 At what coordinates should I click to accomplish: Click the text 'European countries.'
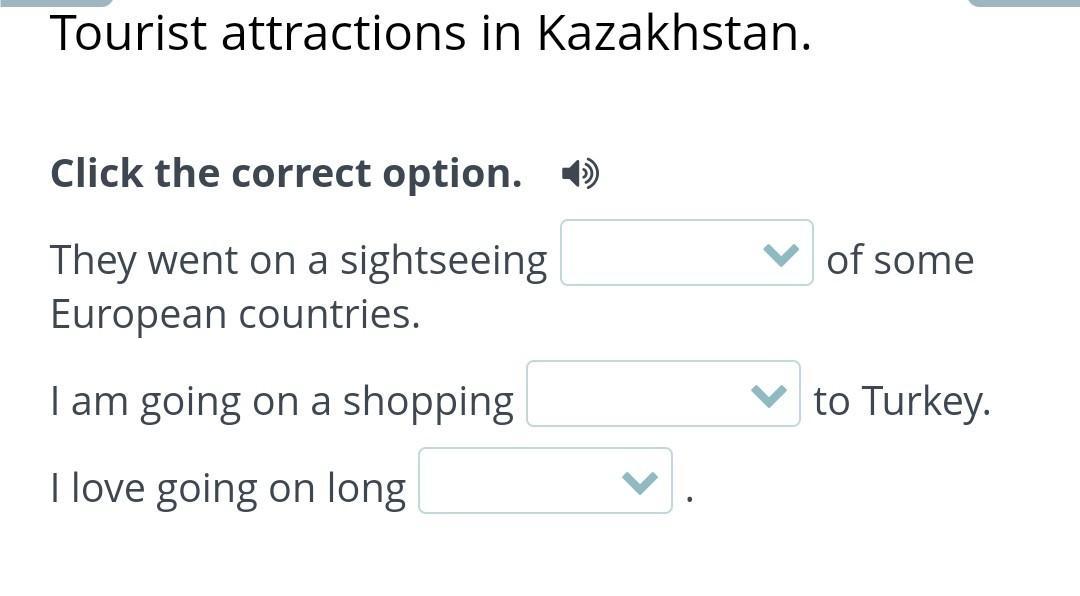point(235,314)
